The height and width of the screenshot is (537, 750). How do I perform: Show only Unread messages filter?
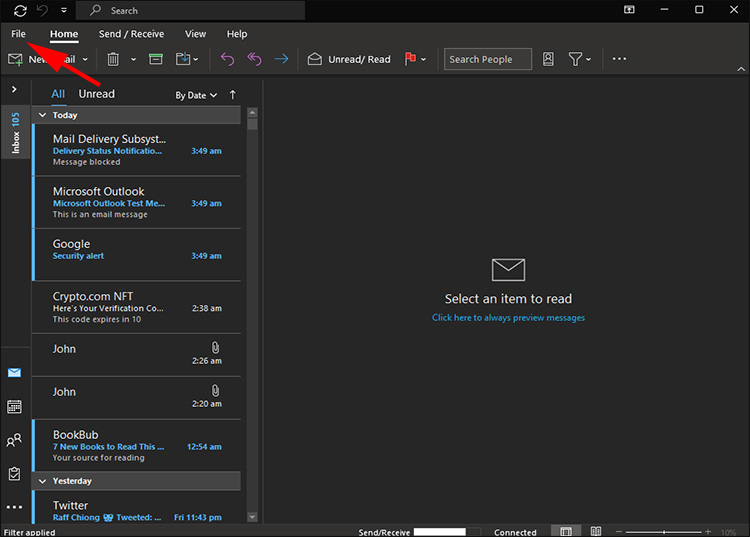[x=97, y=94]
